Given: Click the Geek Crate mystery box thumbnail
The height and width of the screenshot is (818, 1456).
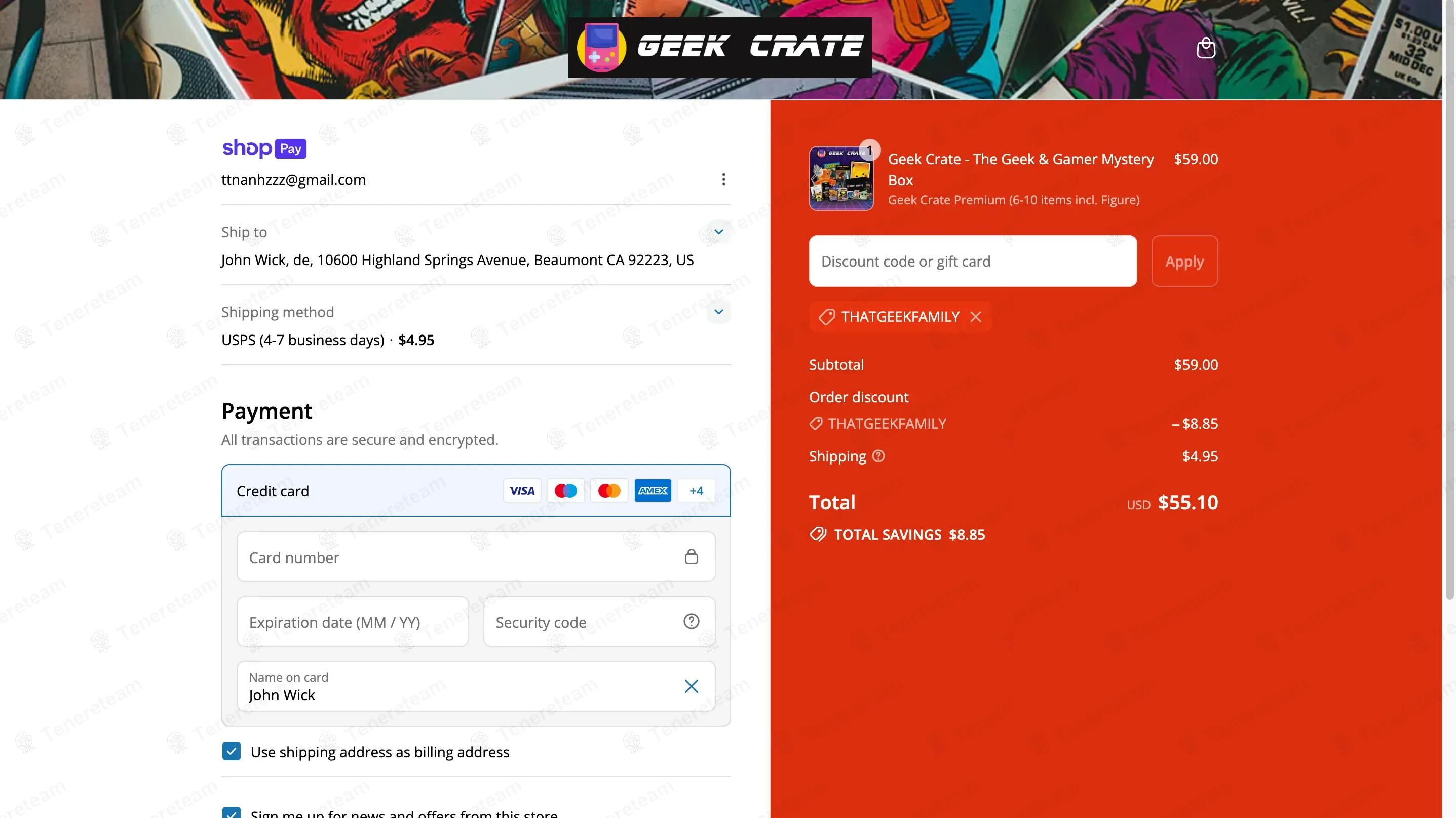Looking at the screenshot, I should coord(841,178).
